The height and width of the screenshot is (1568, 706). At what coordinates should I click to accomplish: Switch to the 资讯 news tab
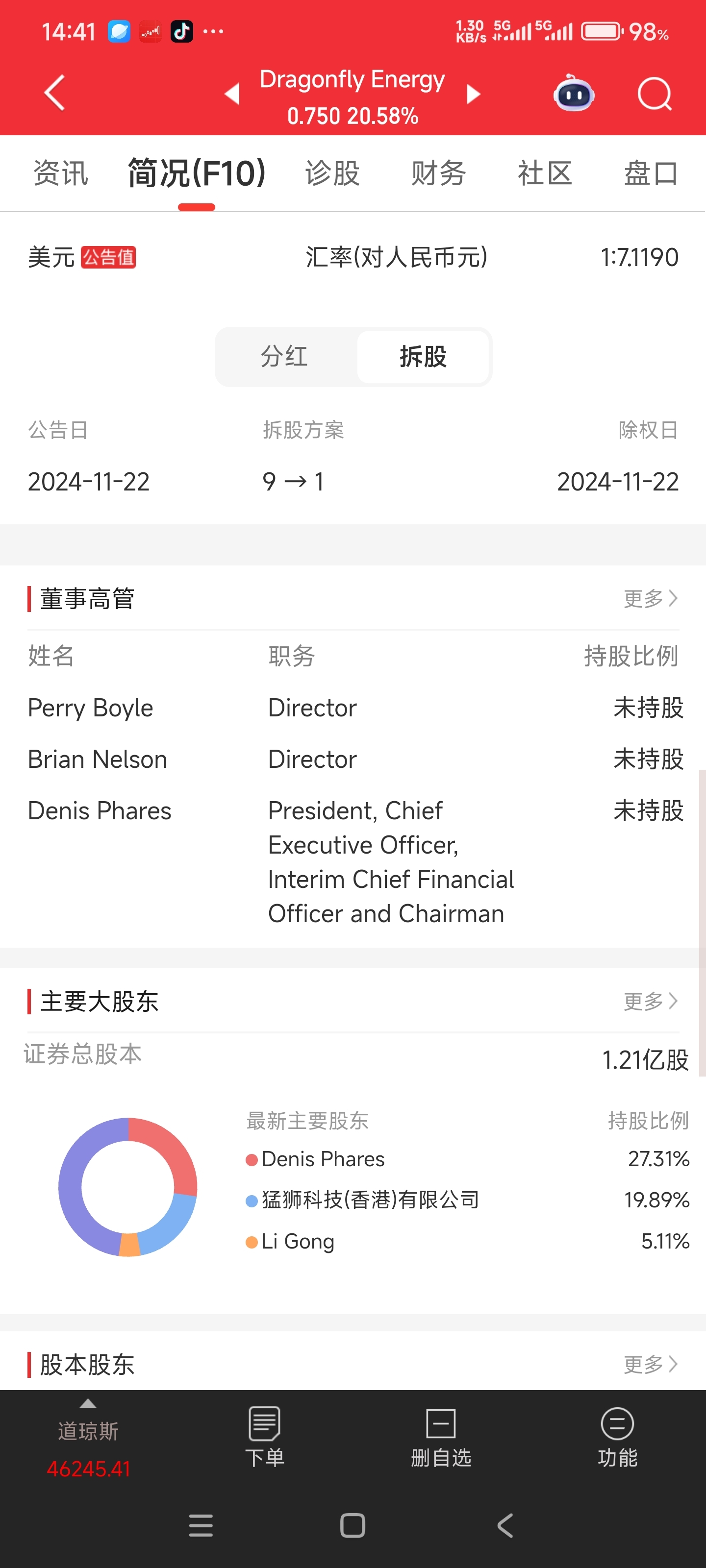click(x=61, y=173)
